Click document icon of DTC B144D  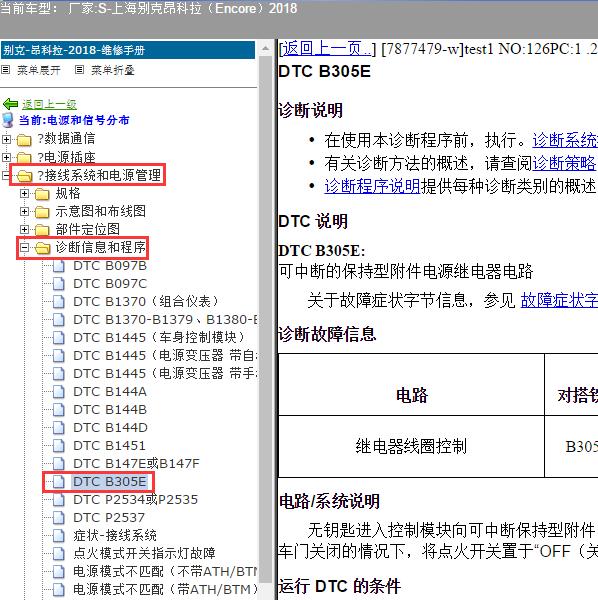click(x=59, y=427)
